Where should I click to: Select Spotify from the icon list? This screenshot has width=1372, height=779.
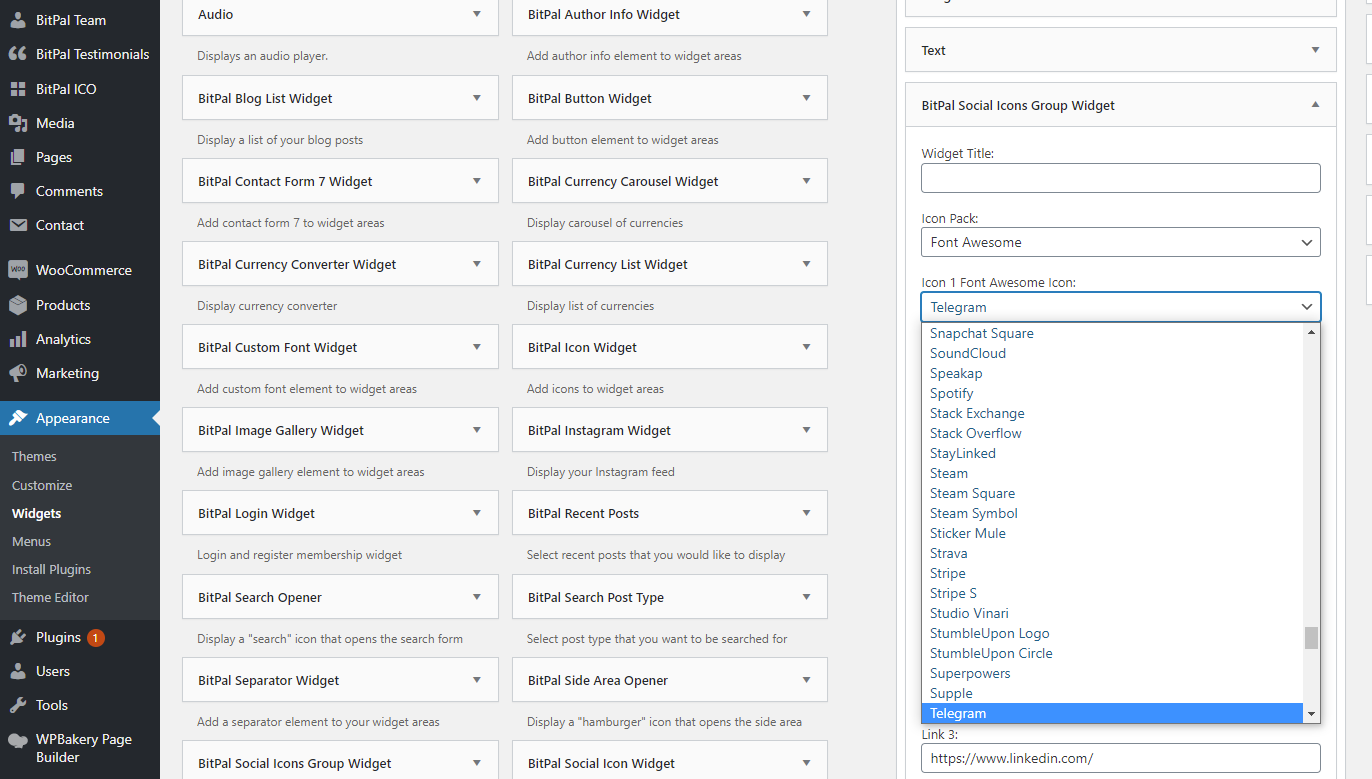(x=1112, y=393)
